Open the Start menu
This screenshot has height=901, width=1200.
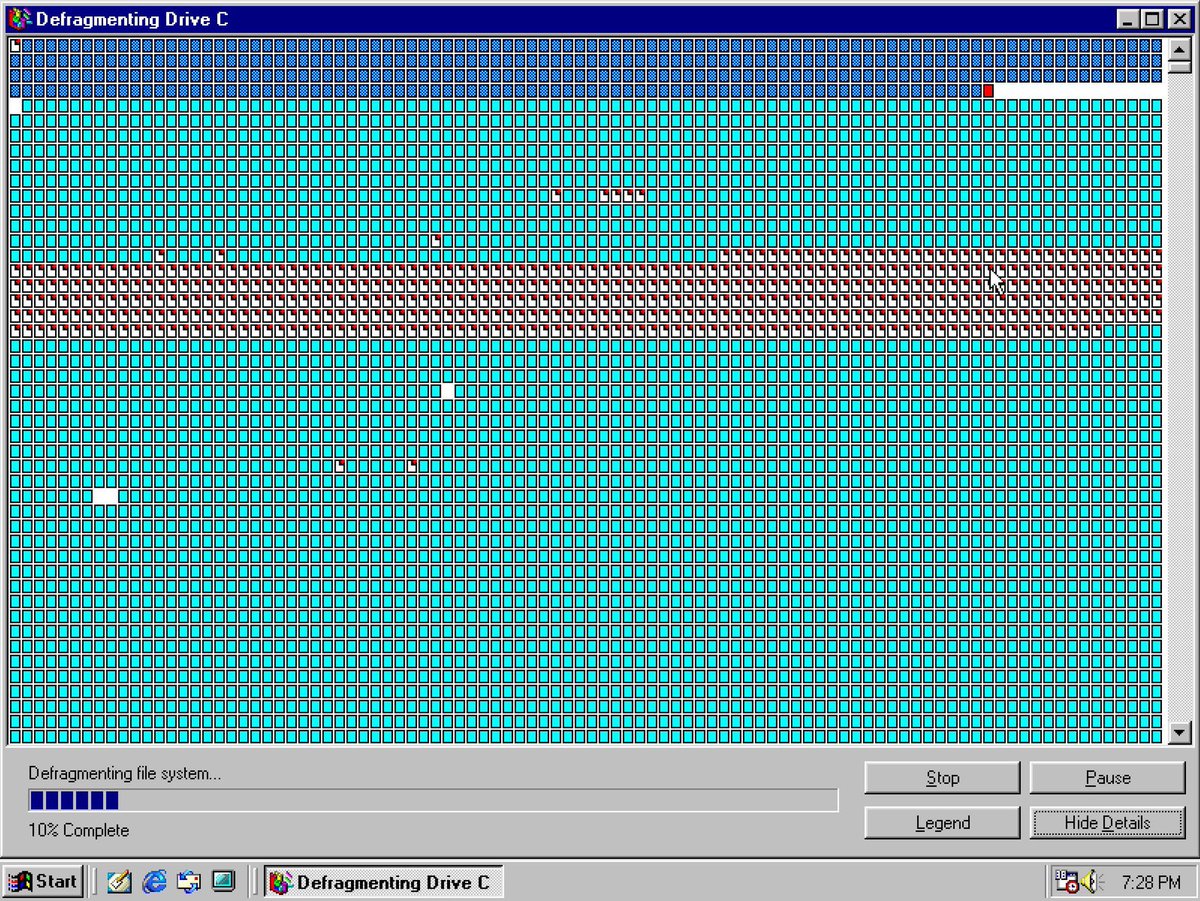coord(43,881)
